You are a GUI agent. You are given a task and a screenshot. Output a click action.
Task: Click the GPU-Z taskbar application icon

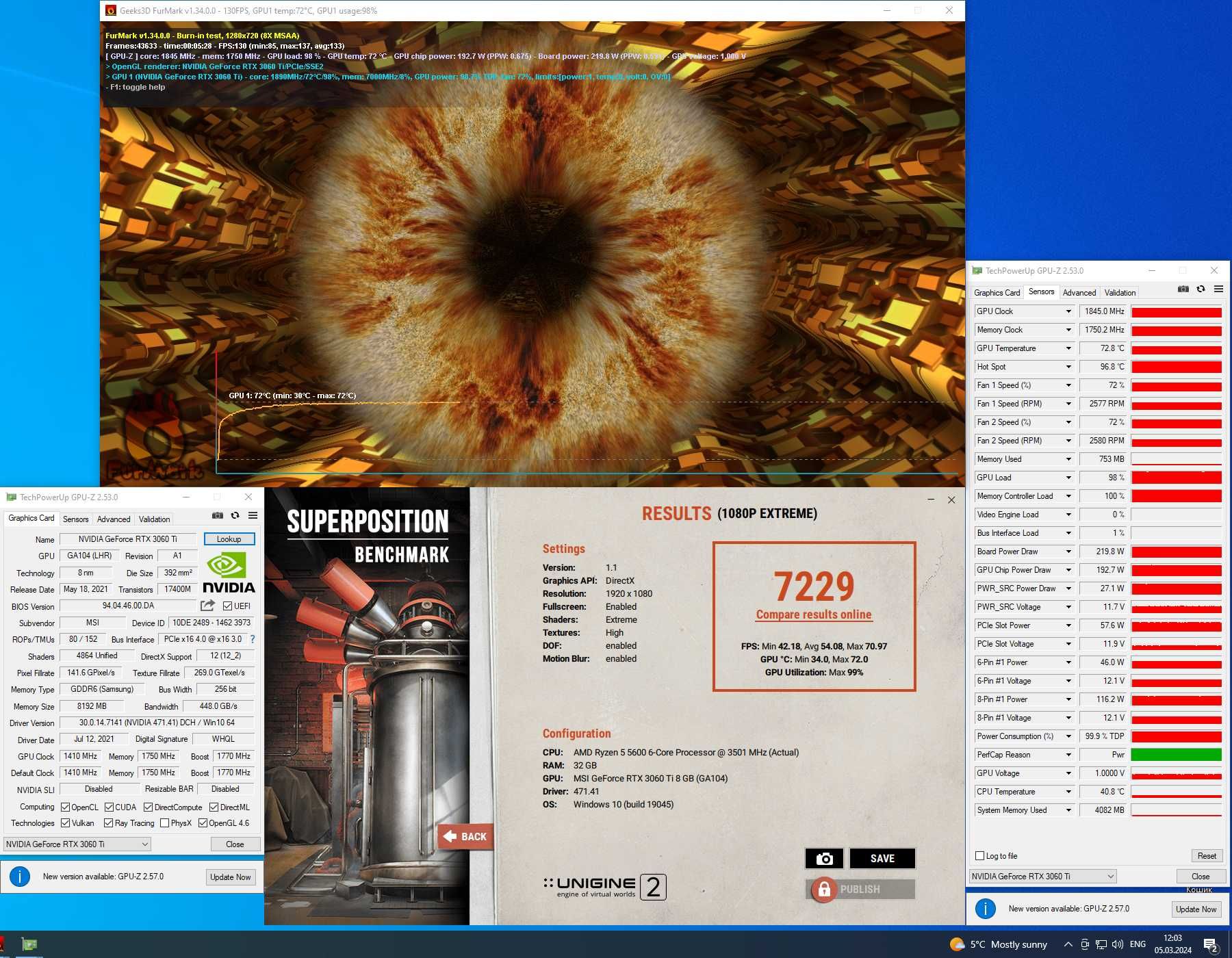click(29, 944)
